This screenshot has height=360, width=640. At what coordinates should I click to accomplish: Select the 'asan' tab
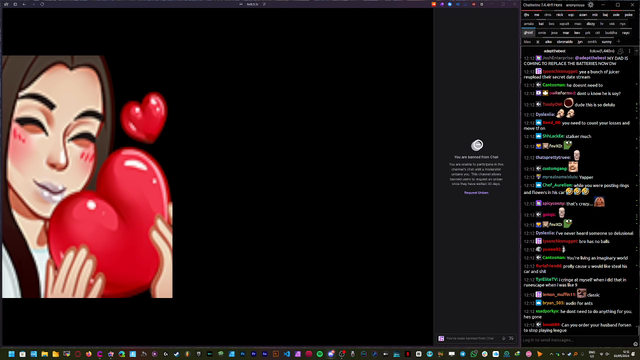pyautogui.click(x=583, y=15)
